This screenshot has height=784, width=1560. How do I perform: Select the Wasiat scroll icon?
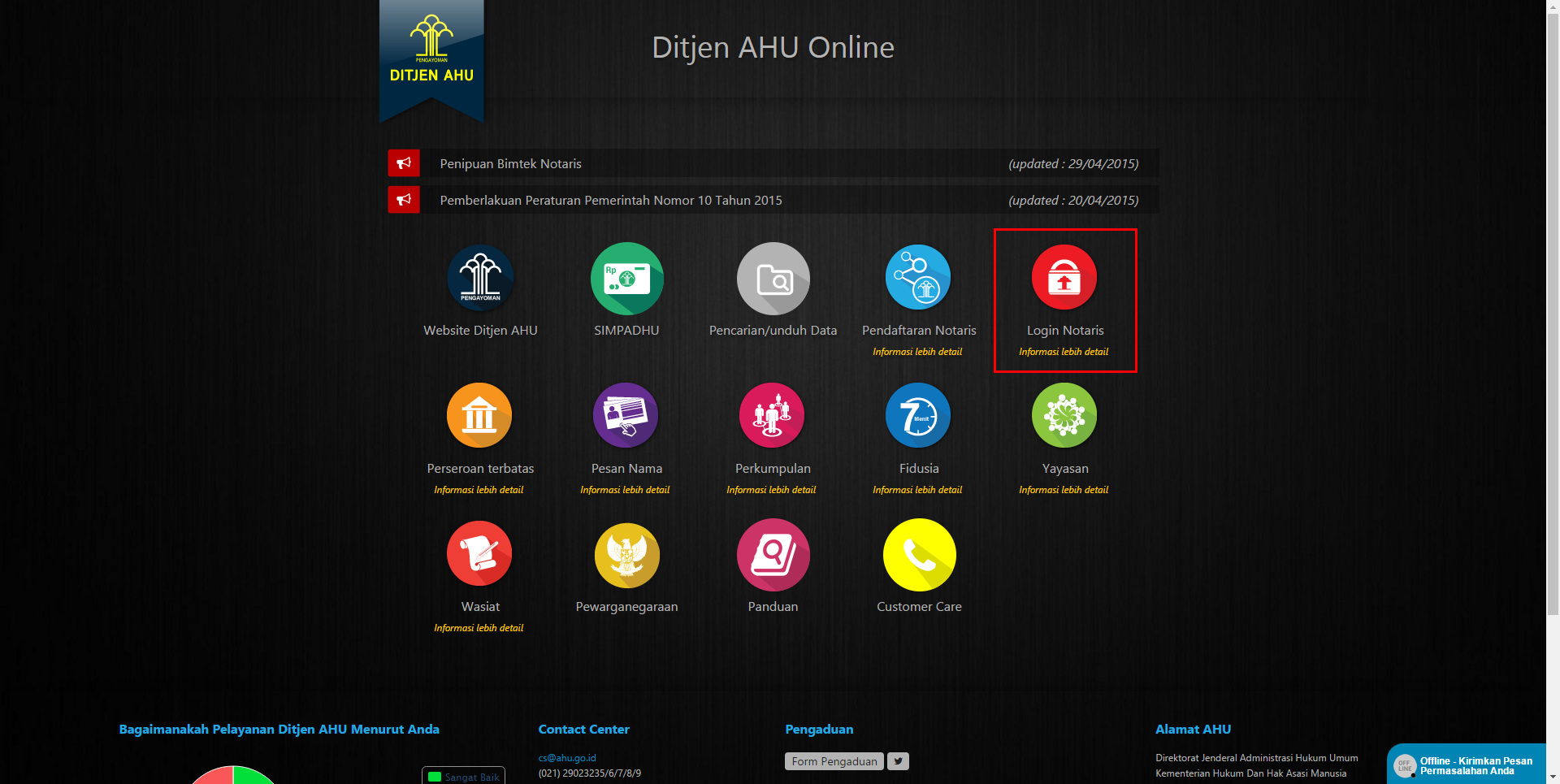click(479, 554)
